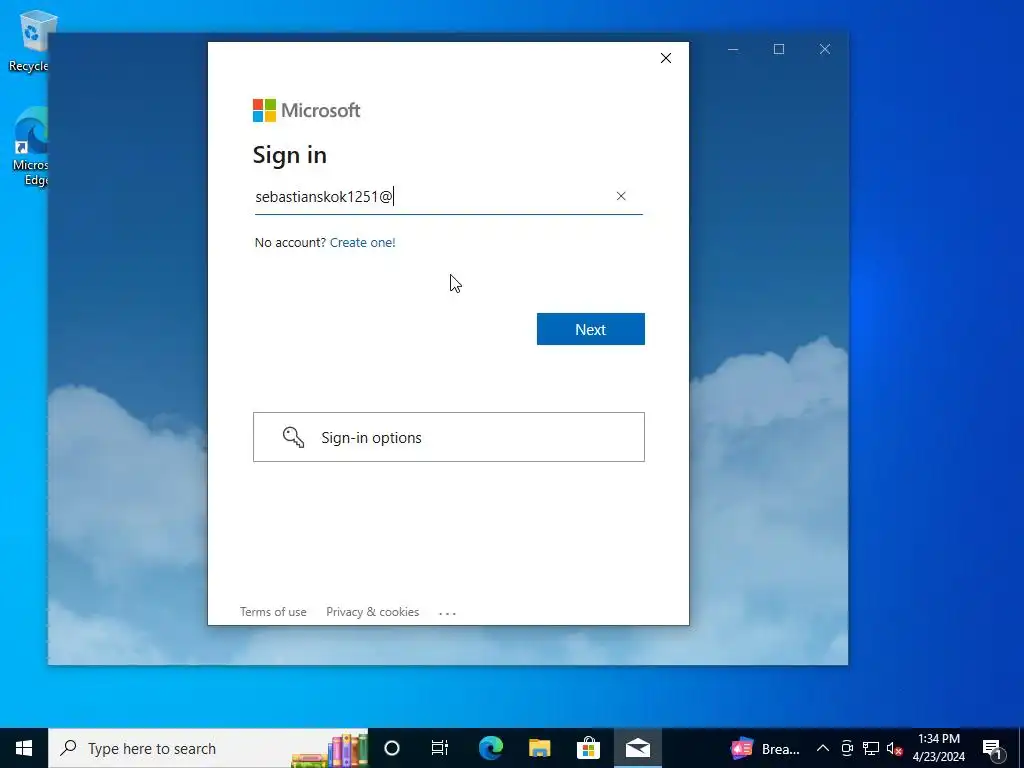Open Task View on the taskbar
Viewport: 1024px width, 768px height.
[x=440, y=748]
